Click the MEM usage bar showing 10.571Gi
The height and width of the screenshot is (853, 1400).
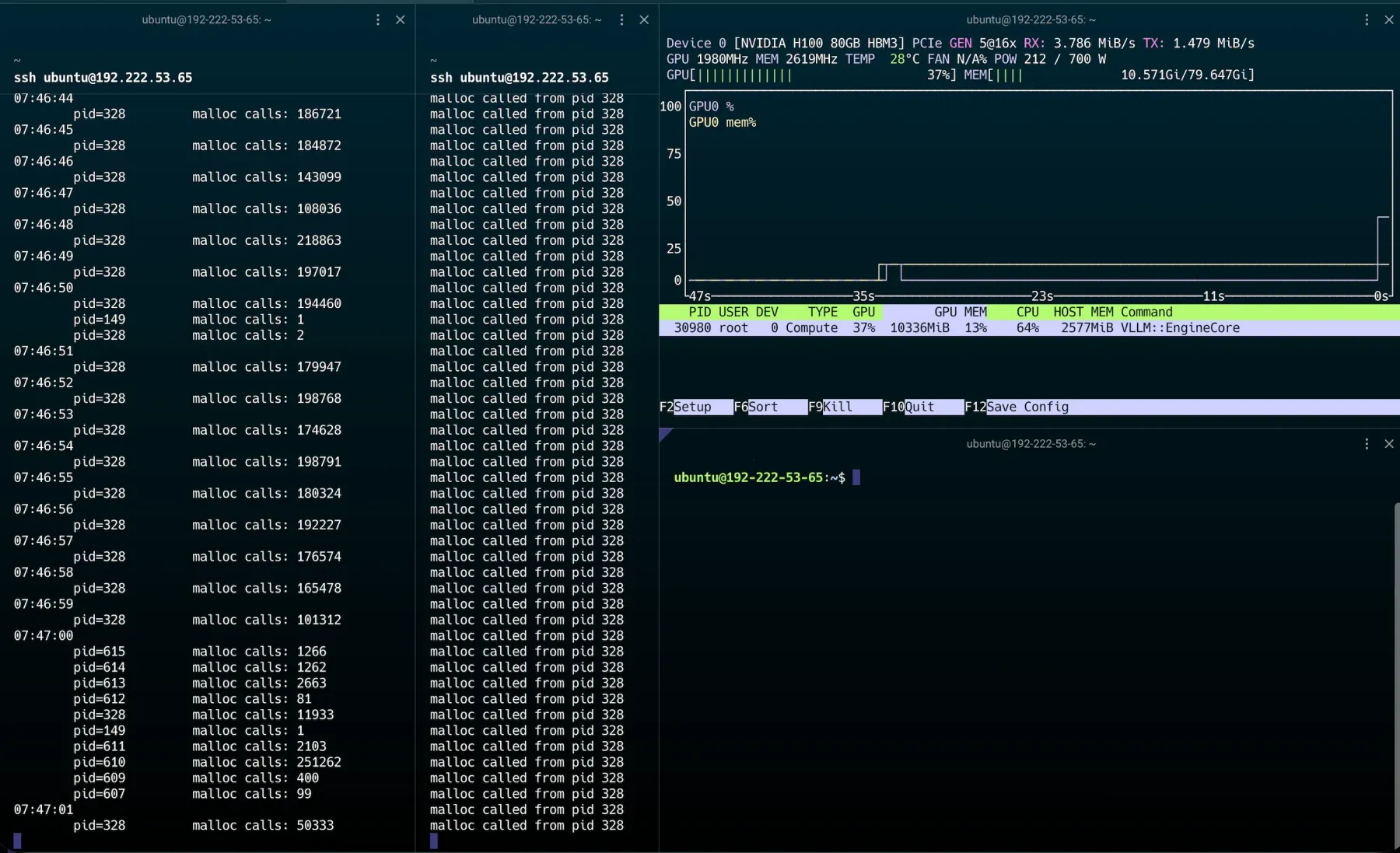1109,75
